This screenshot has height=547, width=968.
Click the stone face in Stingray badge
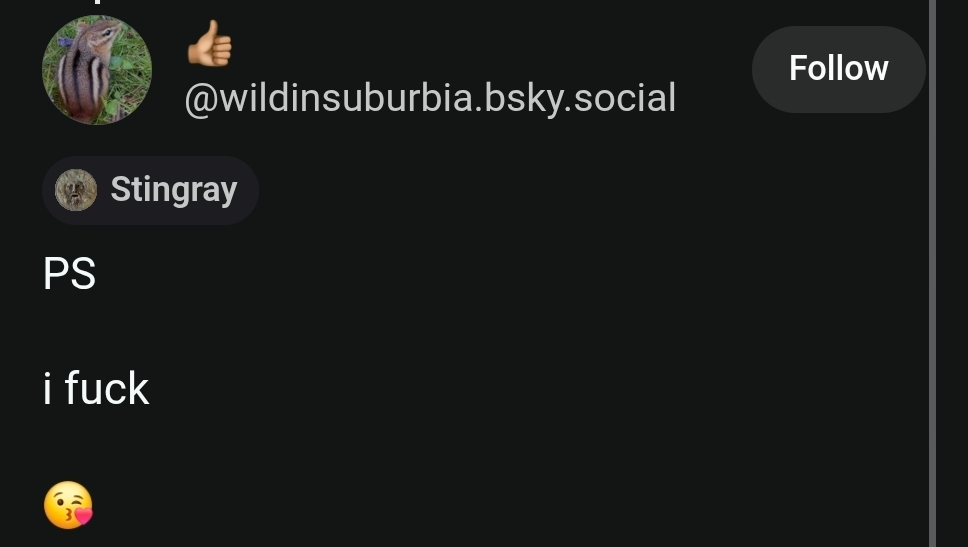click(76, 190)
